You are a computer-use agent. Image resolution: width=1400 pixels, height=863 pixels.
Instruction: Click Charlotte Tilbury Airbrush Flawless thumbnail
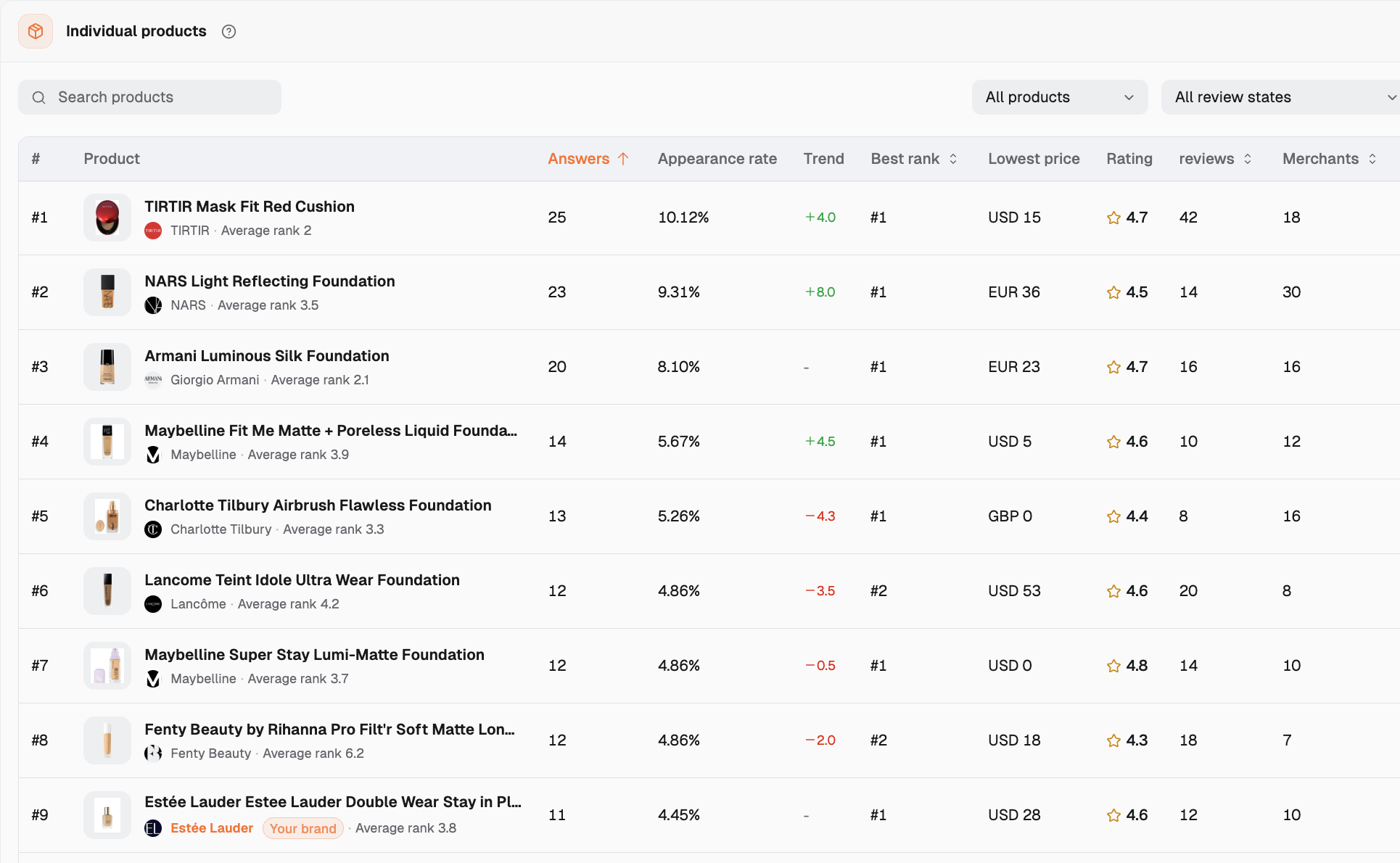[107, 516]
